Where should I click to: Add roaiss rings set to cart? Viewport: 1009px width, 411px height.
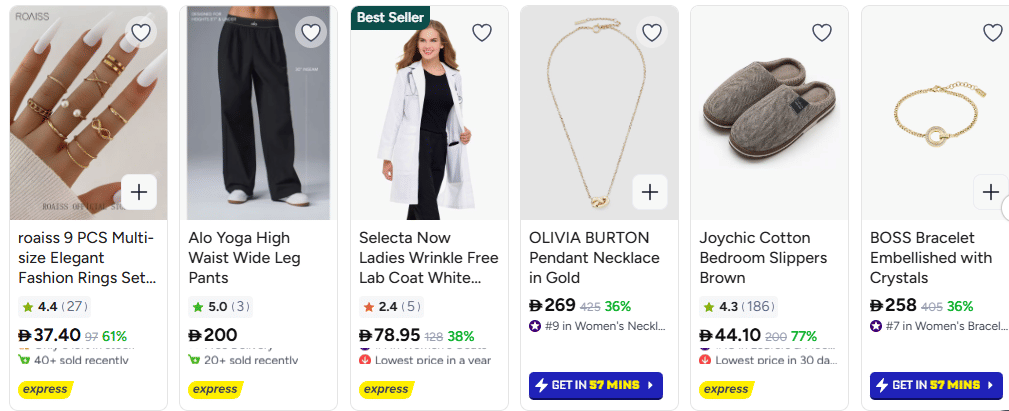139,191
